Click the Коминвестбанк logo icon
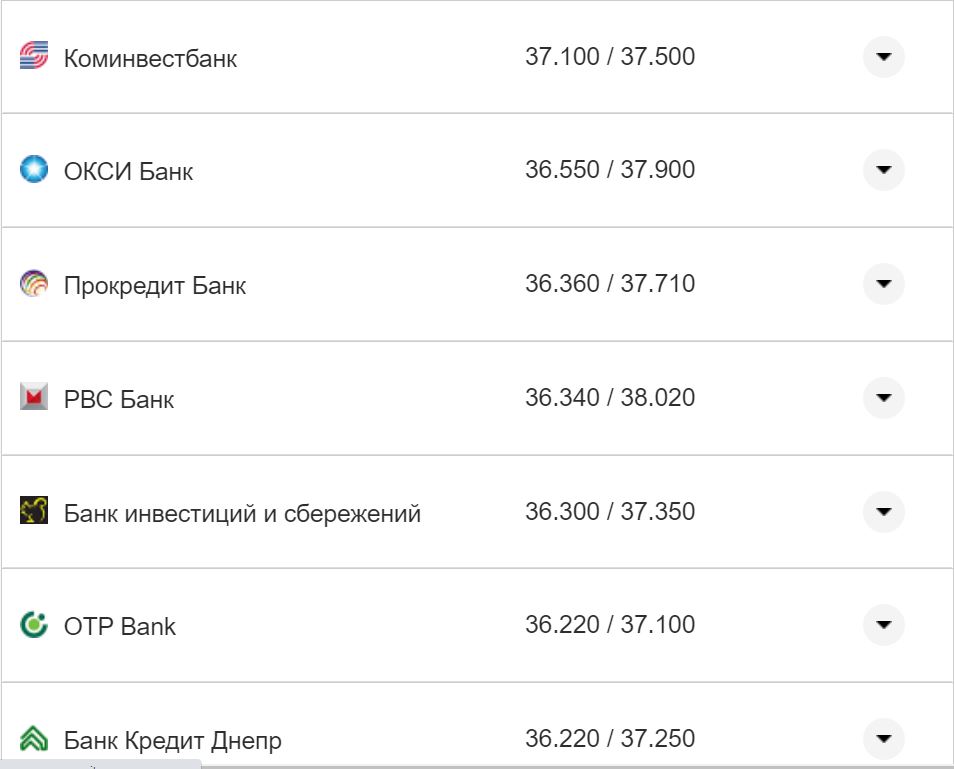This screenshot has width=954, height=769. 36,57
